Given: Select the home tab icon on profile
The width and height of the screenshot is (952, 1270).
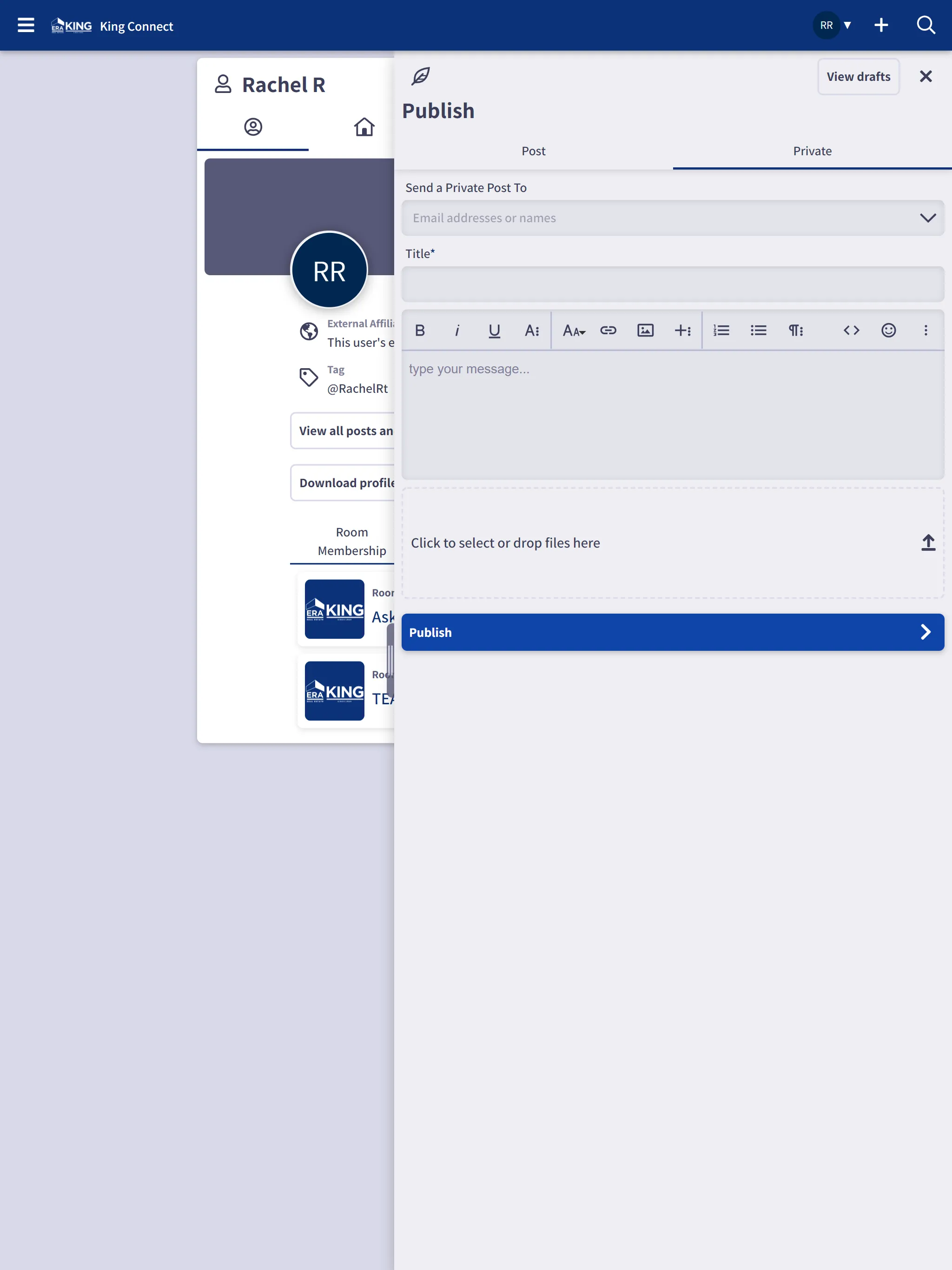Looking at the screenshot, I should tap(364, 127).
